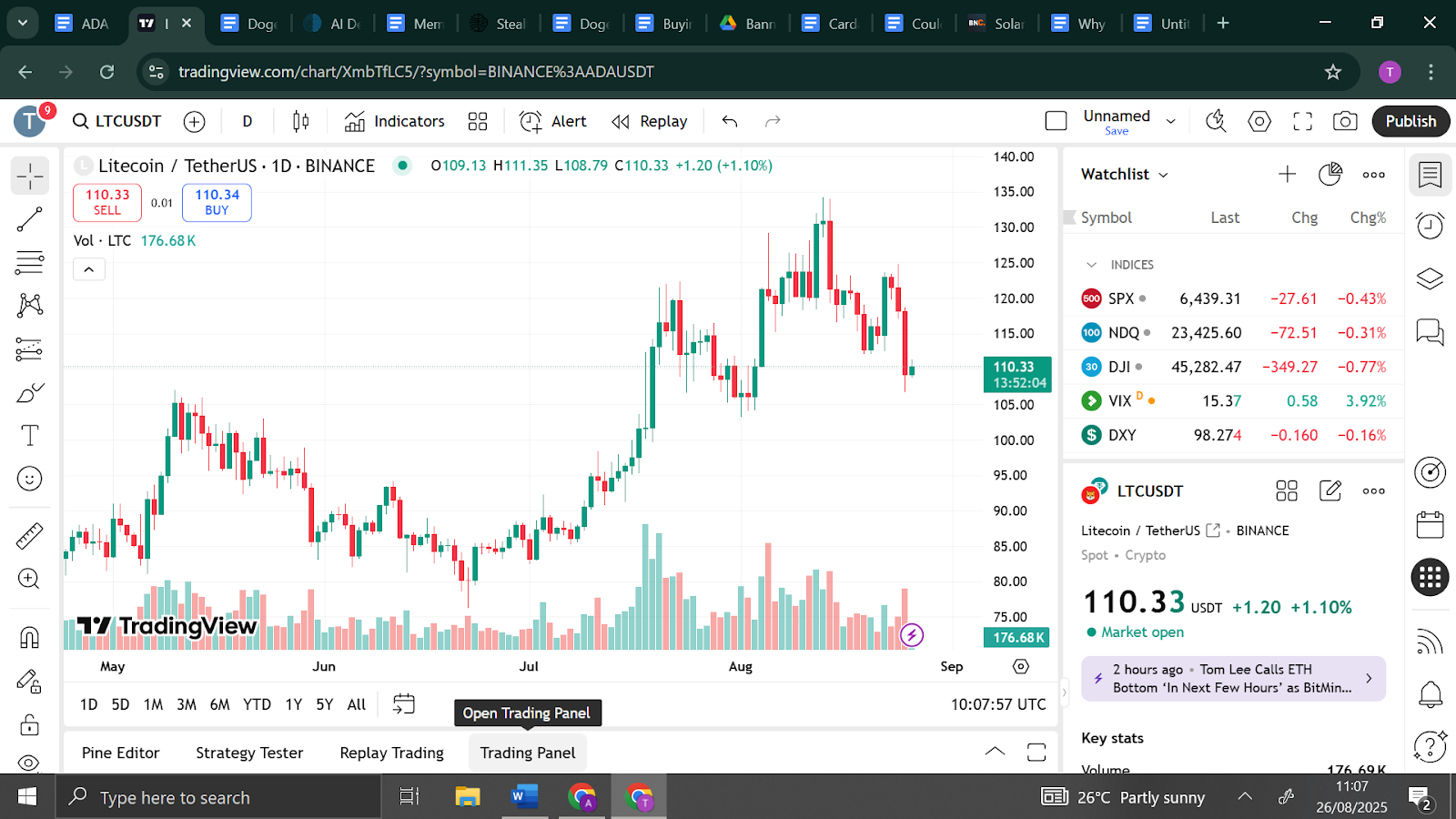The width and height of the screenshot is (1456, 819).
Task: Set the time range to 1M
Action: 154,704
